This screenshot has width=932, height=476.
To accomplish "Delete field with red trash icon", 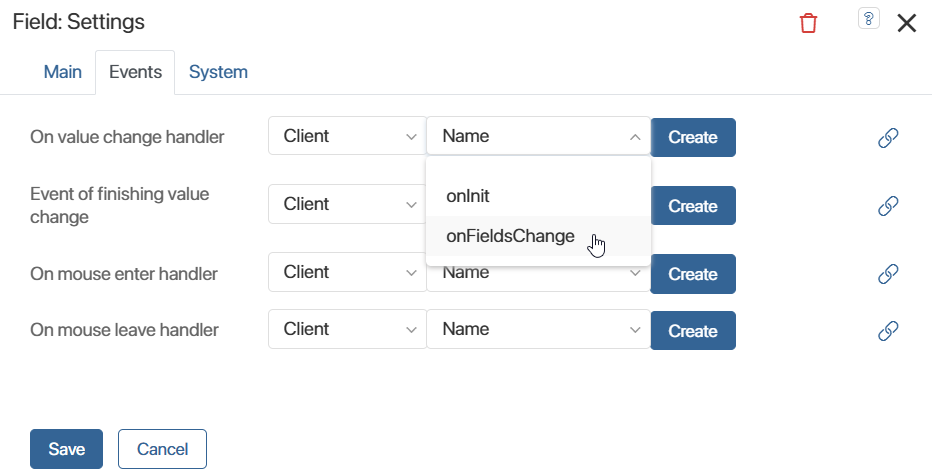I will pos(808,23).
